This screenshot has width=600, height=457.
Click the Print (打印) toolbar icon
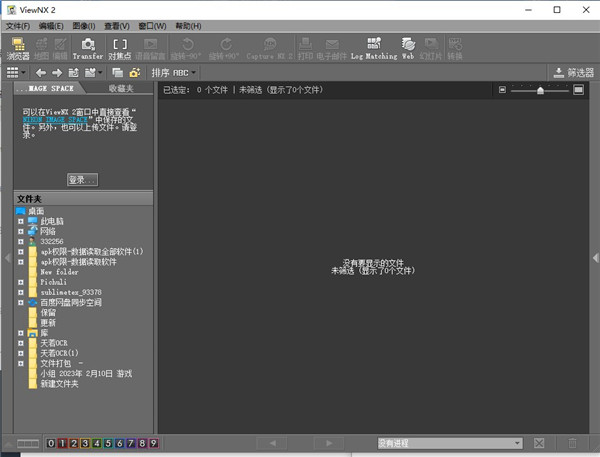click(x=305, y=49)
